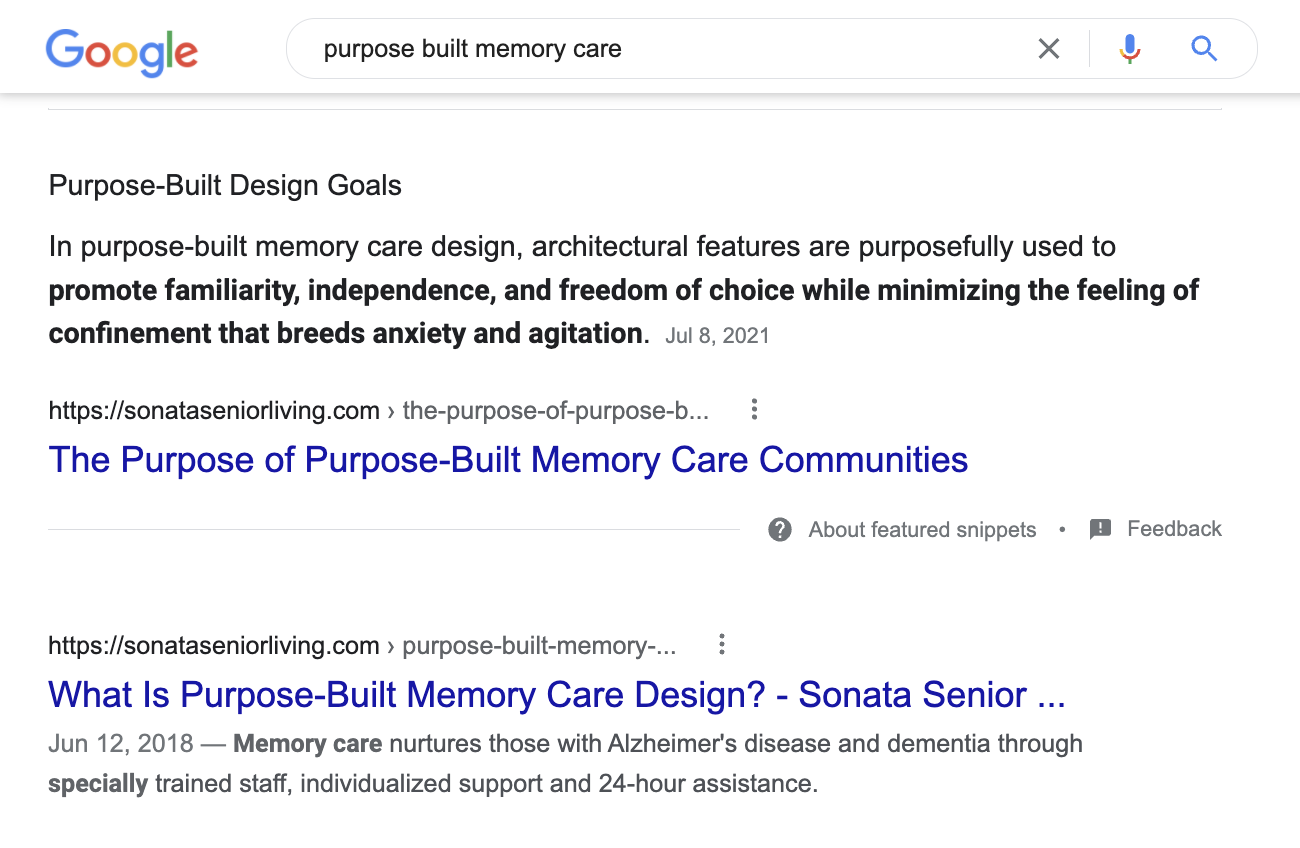Clear the search box with the X icon
The height and width of the screenshot is (848, 1300).
click(1049, 48)
